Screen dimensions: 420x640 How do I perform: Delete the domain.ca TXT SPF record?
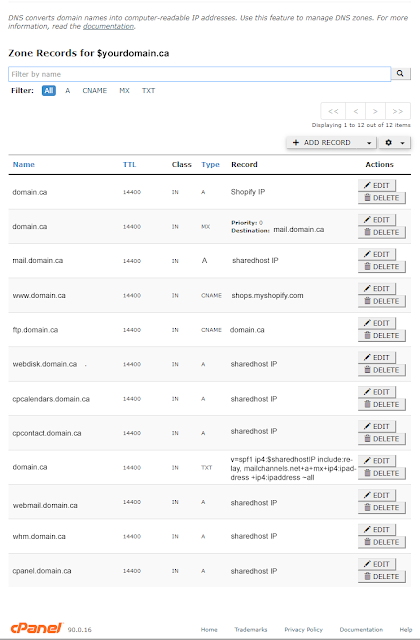click(x=382, y=473)
